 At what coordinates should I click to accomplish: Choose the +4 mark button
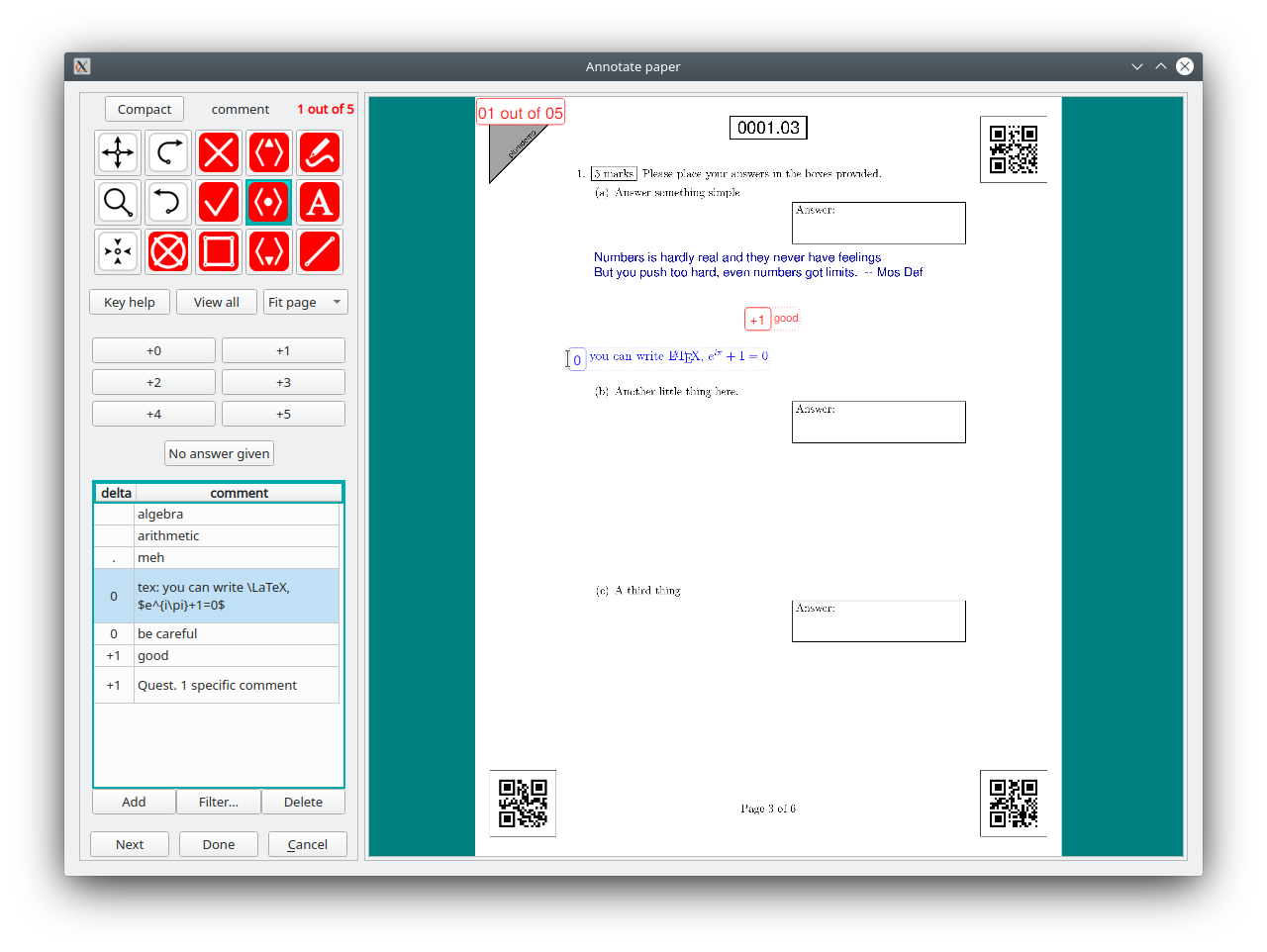coord(153,414)
